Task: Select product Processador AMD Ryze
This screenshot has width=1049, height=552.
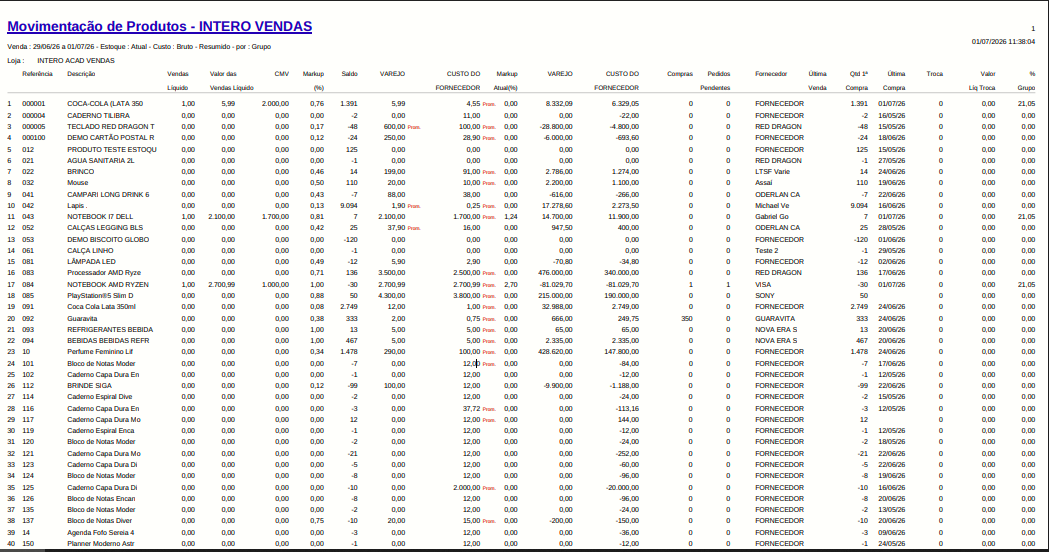Action: [104, 273]
